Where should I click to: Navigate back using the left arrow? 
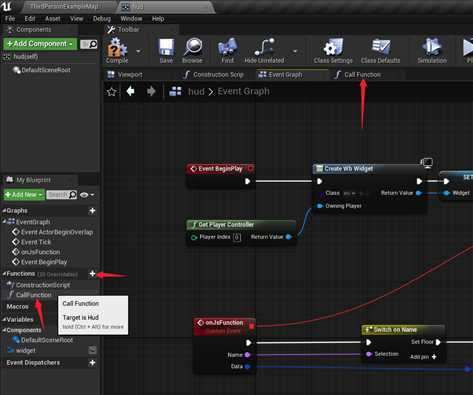pos(131,91)
